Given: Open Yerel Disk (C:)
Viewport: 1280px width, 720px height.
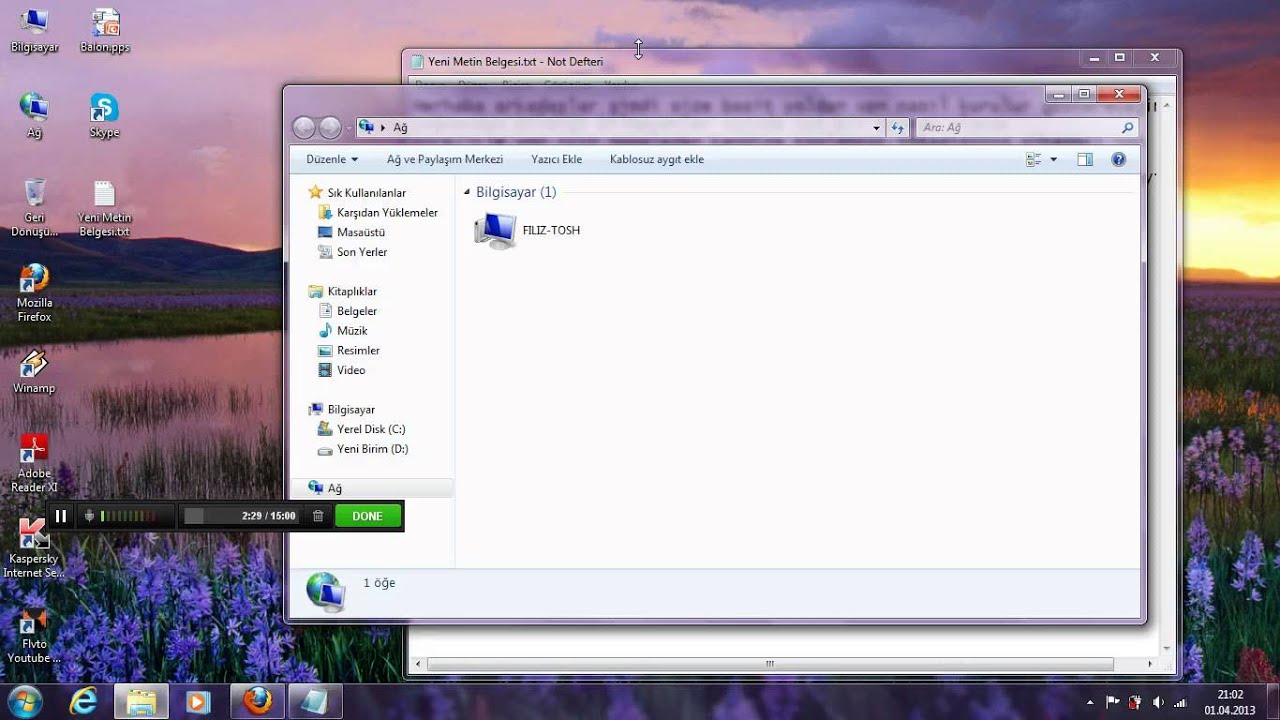Looking at the screenshot, I should (370, 429).
